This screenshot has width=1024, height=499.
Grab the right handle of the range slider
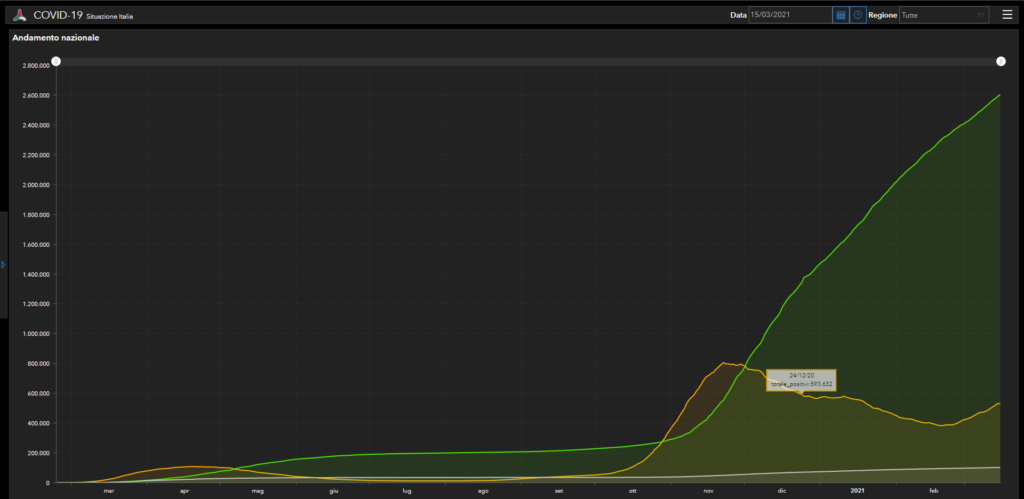1000,62
